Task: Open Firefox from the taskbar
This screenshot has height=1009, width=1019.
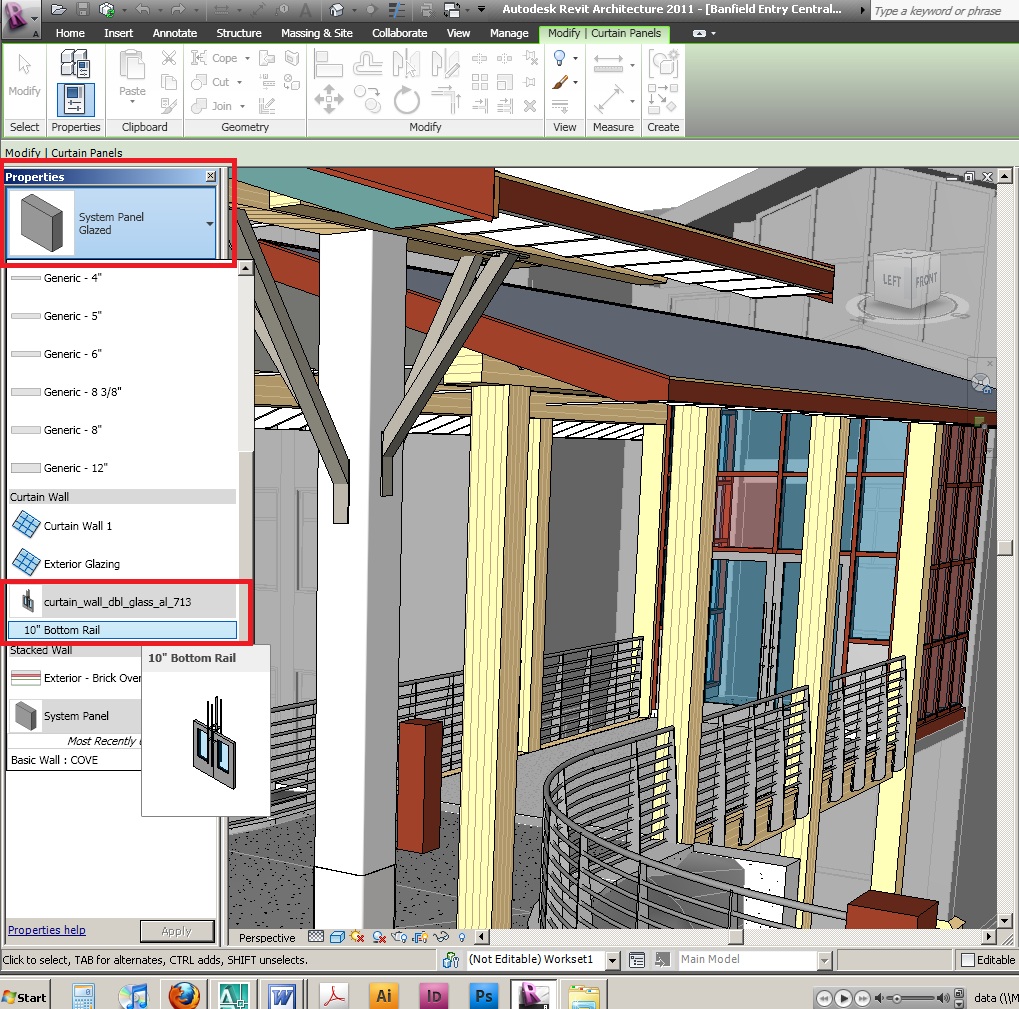Action: tap(183, 996)
